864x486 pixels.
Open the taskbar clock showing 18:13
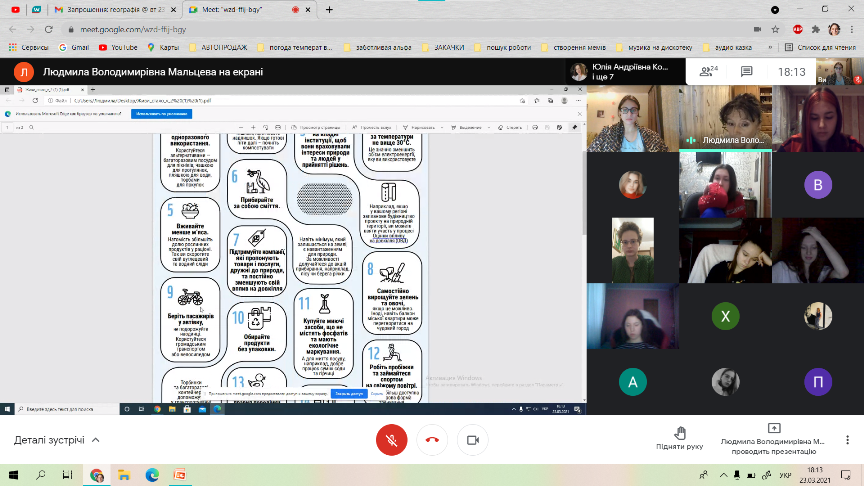tap(815, 475)
